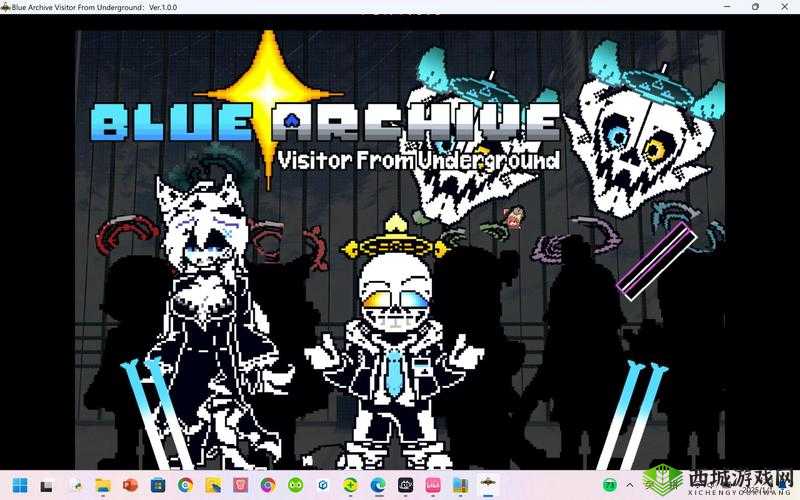800x500 pixels.
Task: Restore down the game window
Action: (x=756, y=7)
